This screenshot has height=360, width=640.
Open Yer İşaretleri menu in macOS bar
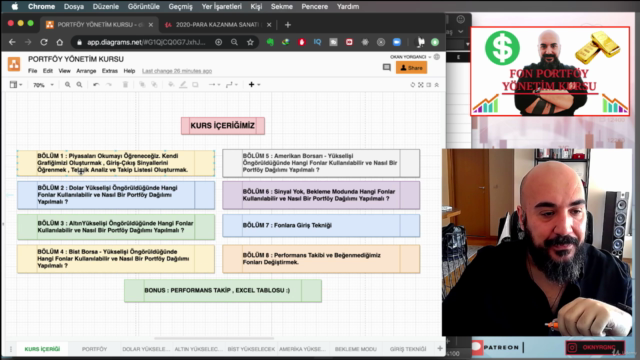click(221, 7)
